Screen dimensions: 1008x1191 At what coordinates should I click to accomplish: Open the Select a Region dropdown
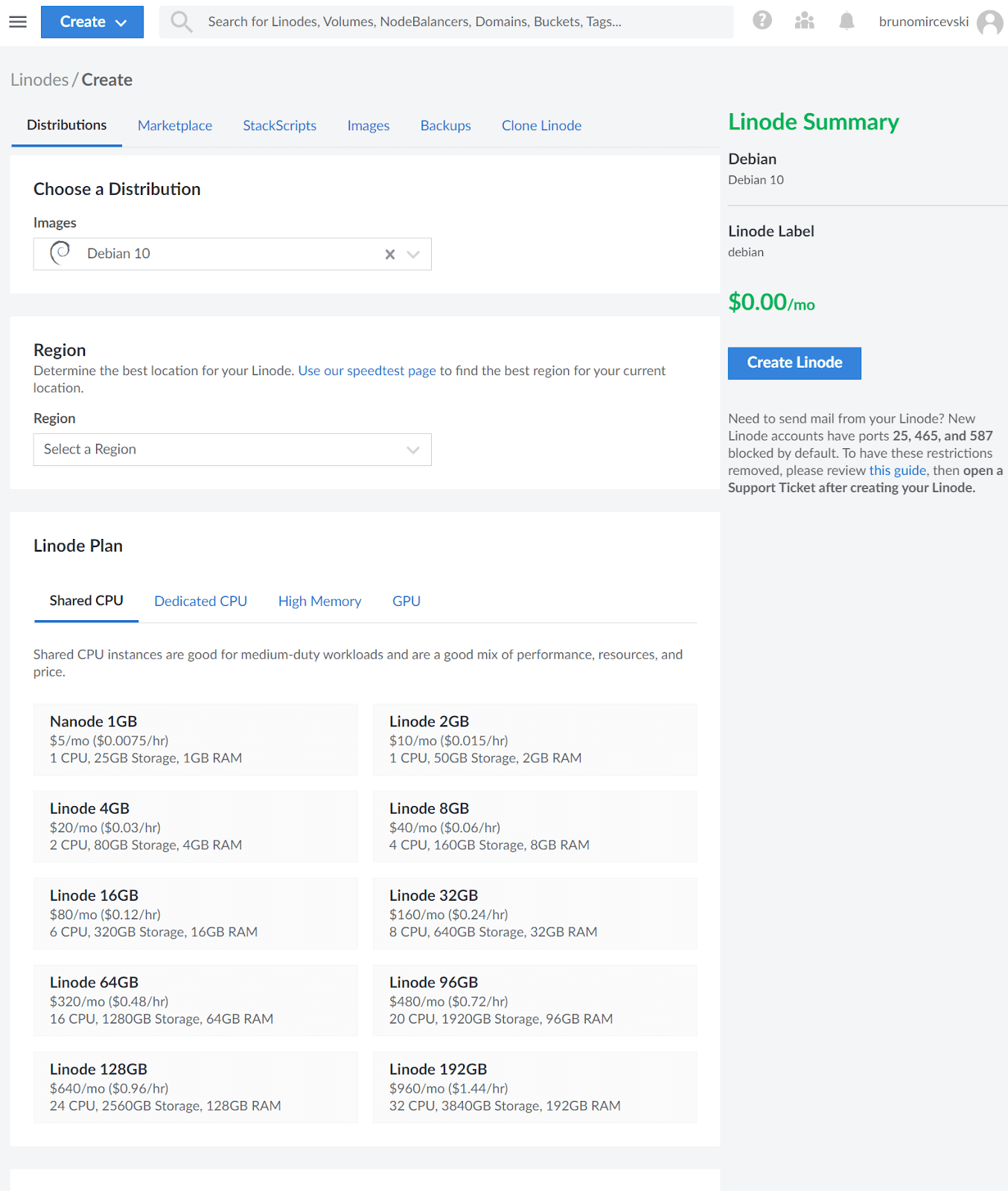(x=232, y=450)
